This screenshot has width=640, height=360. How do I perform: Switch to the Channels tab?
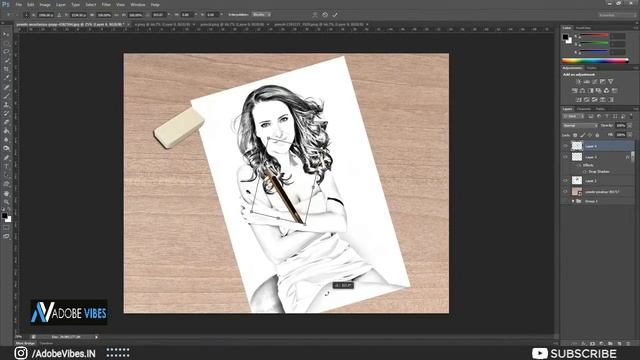click(584, 109)
